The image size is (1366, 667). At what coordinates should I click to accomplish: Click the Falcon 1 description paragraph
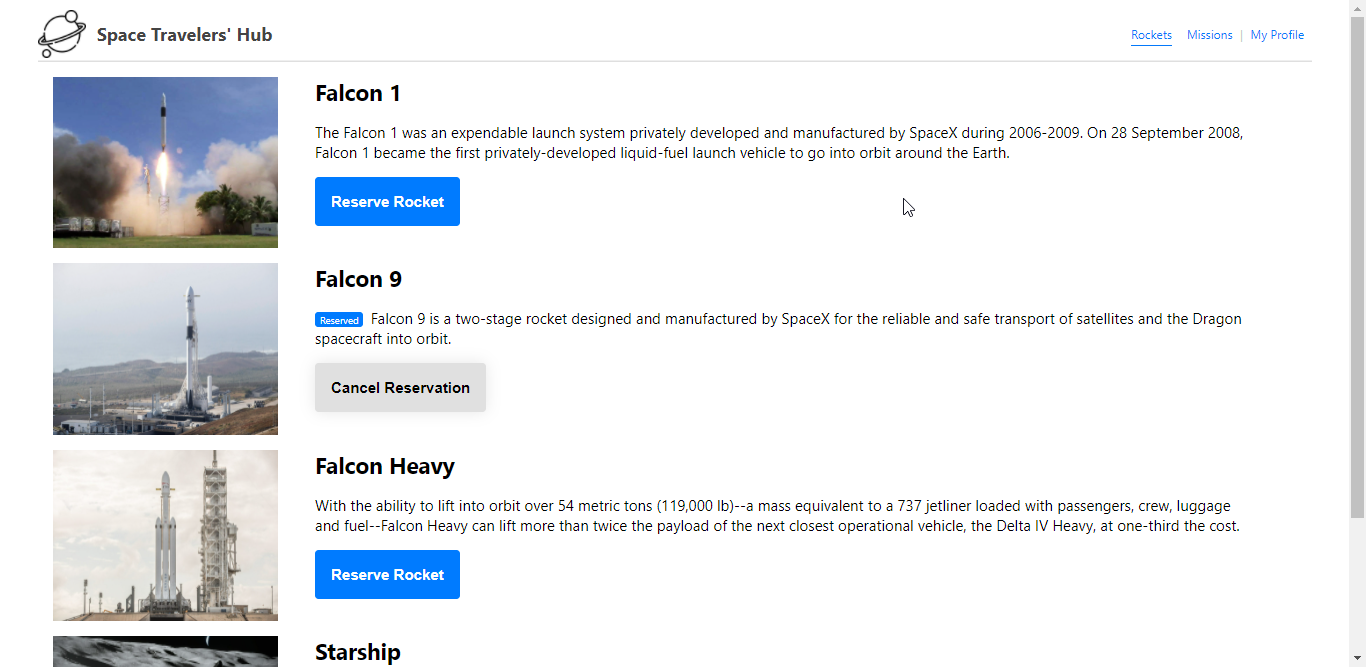click(779, 143)
